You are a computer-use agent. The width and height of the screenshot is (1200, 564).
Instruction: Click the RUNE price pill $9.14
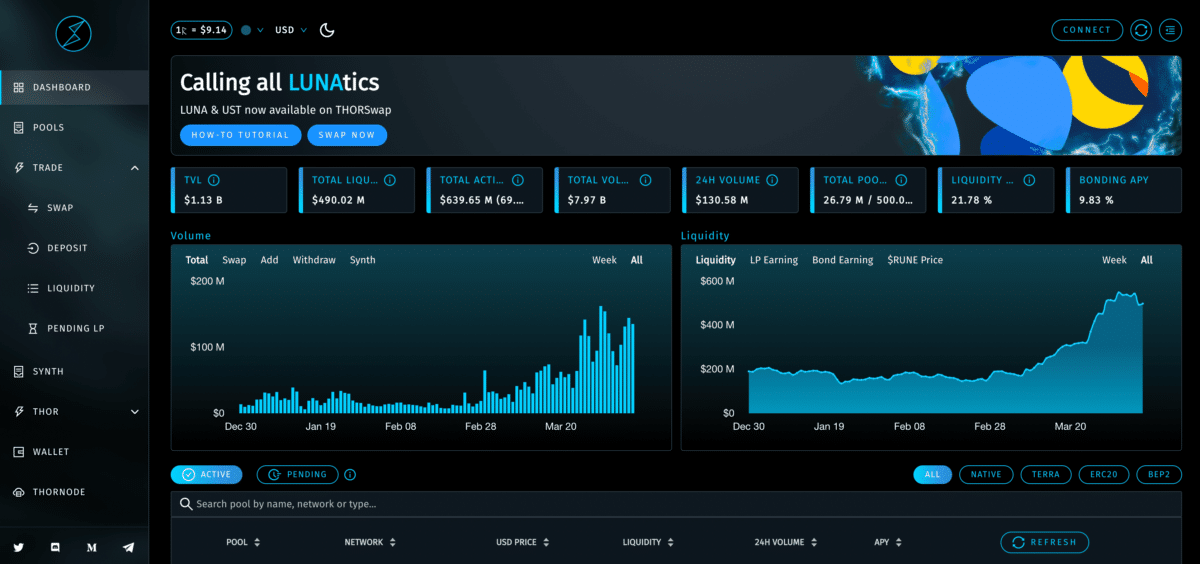point(202,30)
